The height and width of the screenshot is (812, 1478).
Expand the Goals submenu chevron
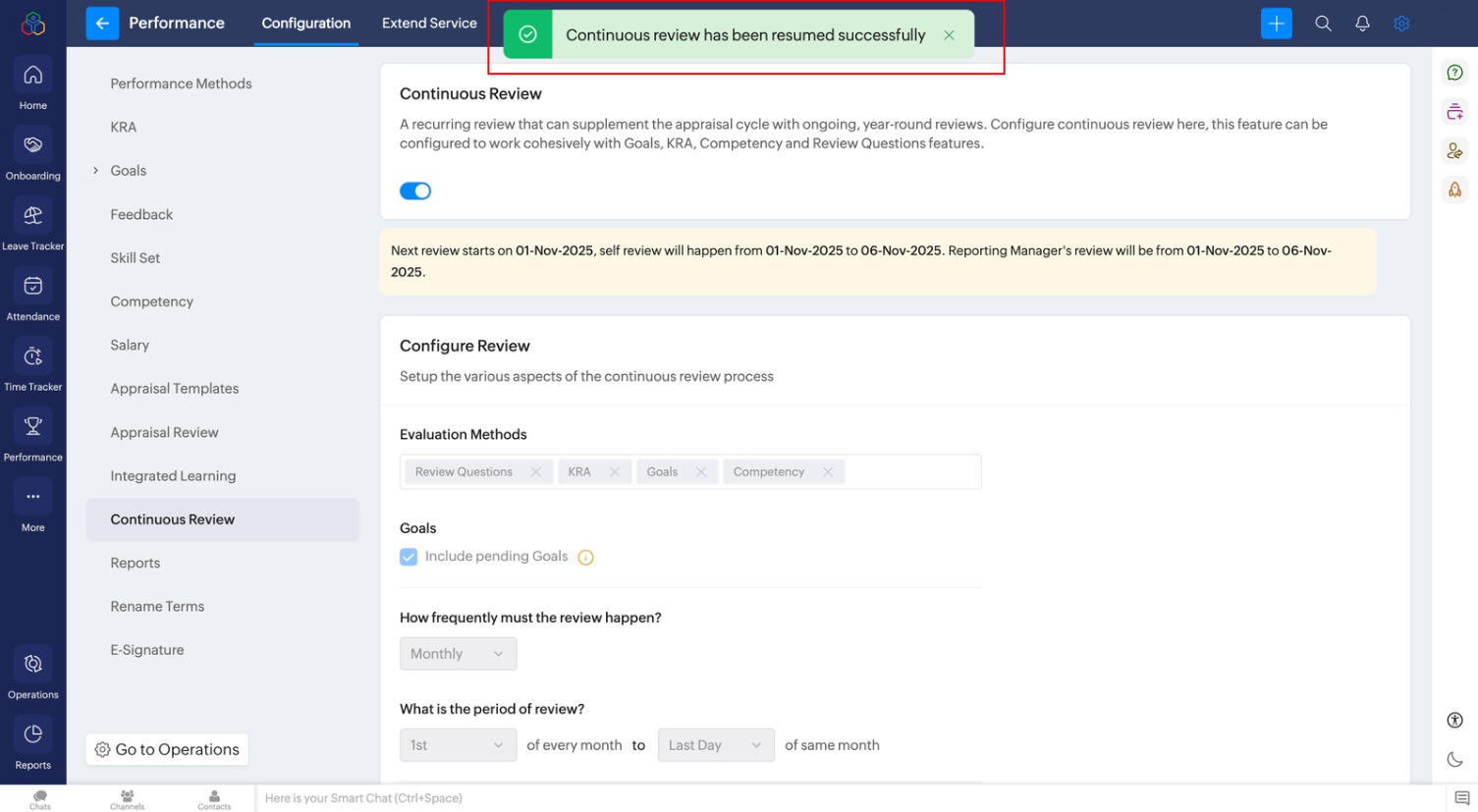(x=95, y=171)
